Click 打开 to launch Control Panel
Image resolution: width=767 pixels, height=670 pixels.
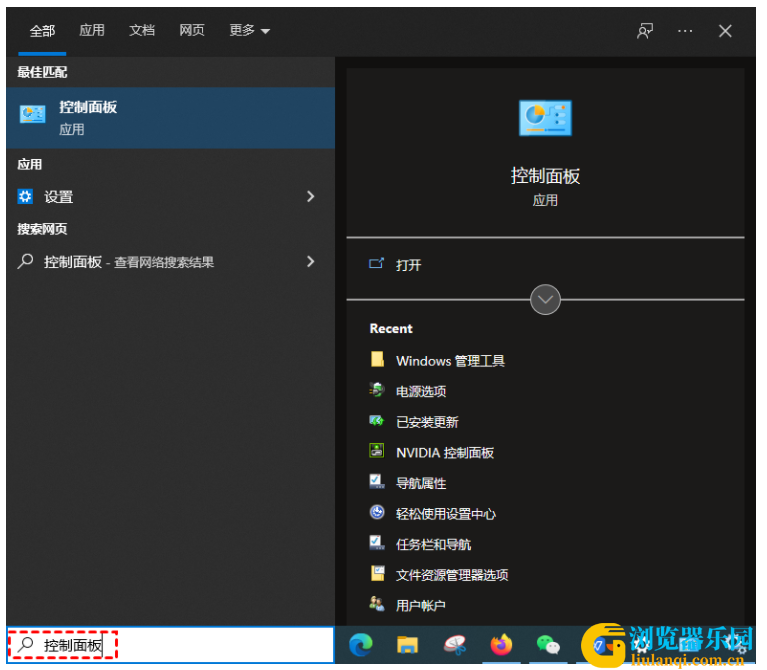408,265
